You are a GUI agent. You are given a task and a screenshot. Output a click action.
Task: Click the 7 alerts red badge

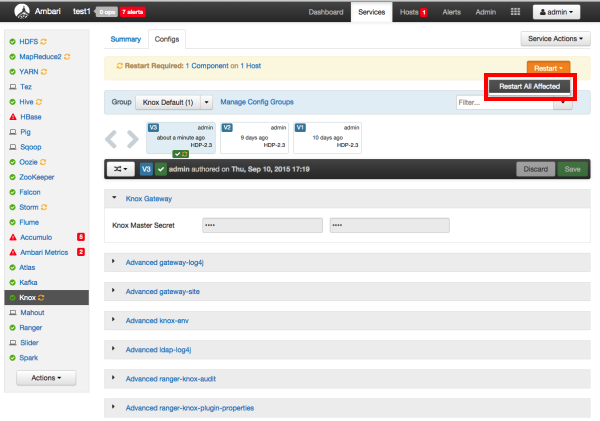[x=132, y=12]
